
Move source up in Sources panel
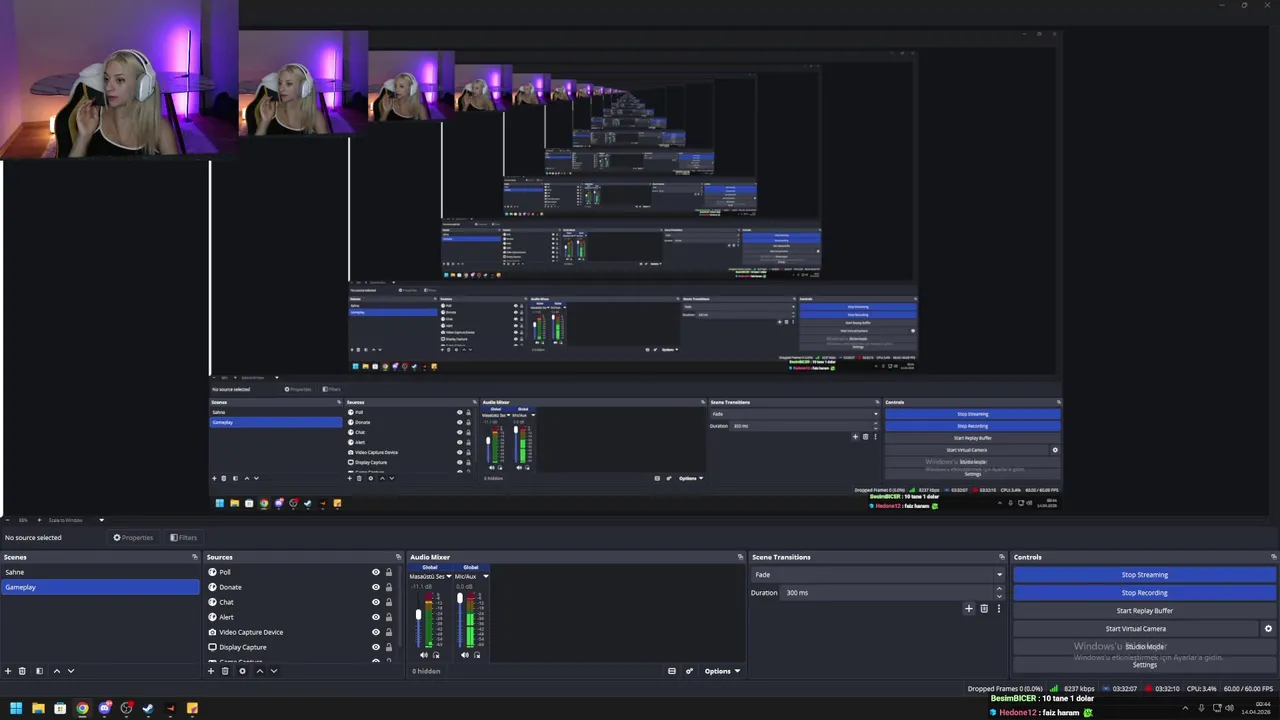click(259, 671)
